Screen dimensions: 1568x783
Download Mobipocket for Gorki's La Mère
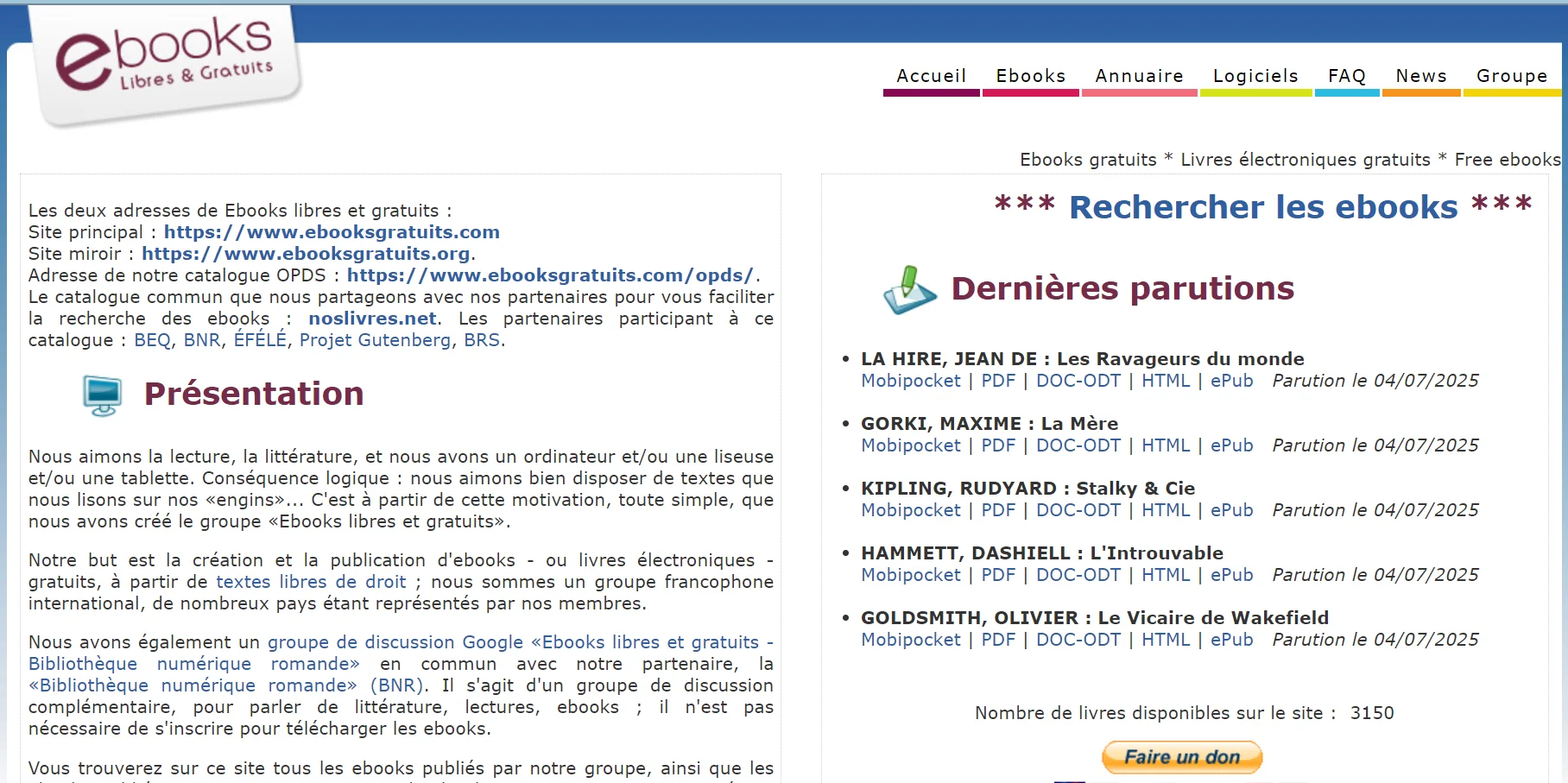click(911, 445)
